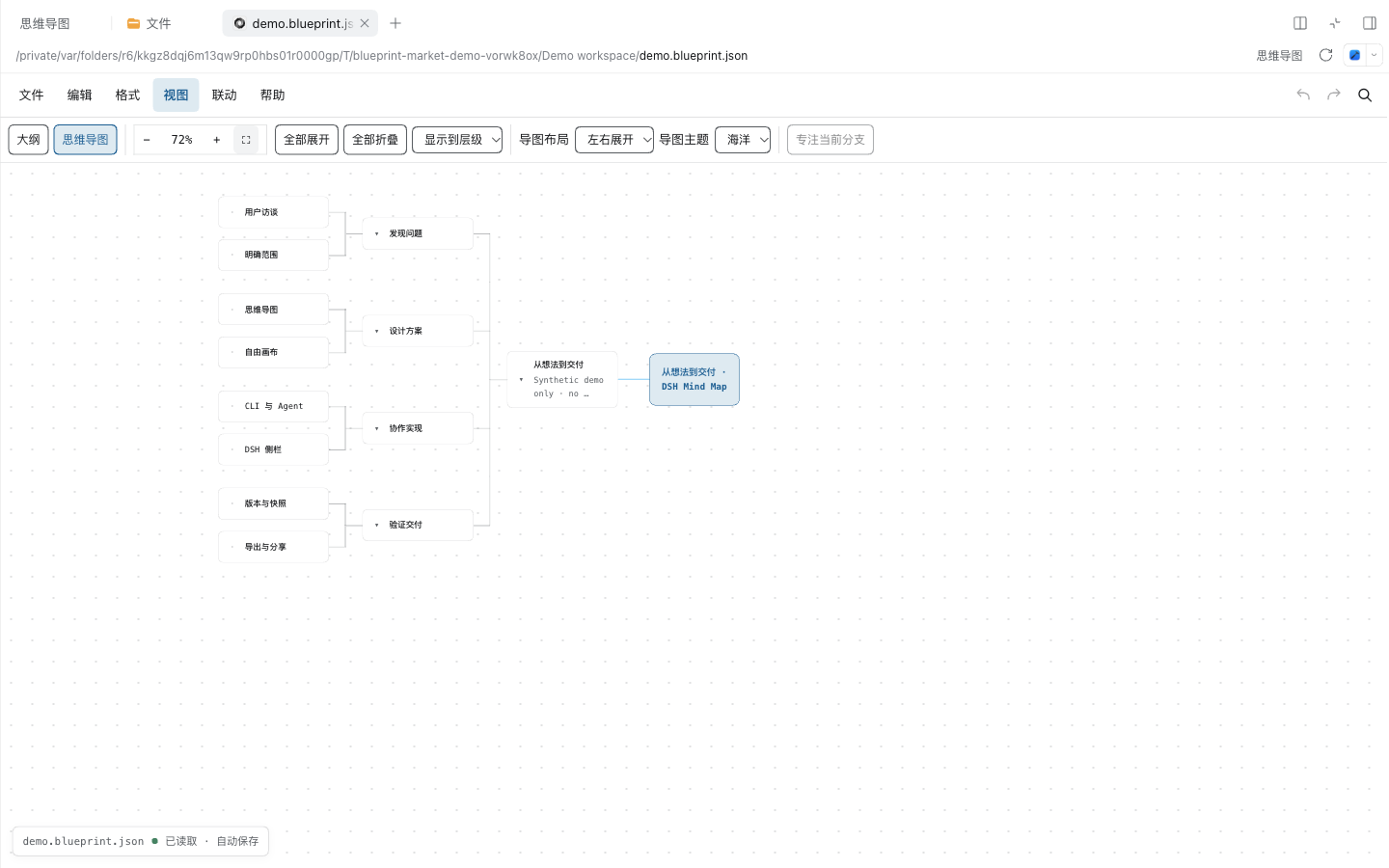Image resolution: width=1389 pixels, height=868 pixels.
Task: Open dropdown arrow beside blue pen icon
Action: (x=1375, y=55)
